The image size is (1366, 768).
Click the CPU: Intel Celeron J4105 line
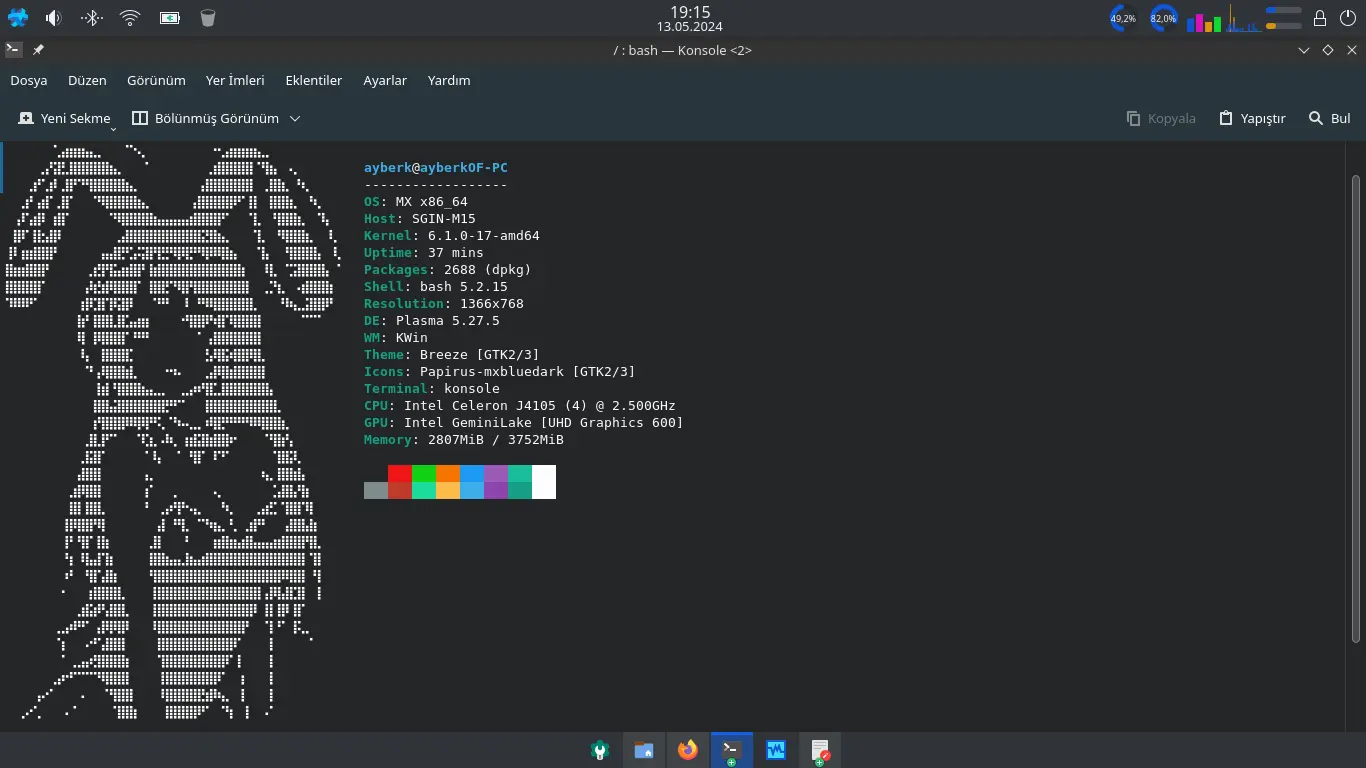click(x=520, y=406)
